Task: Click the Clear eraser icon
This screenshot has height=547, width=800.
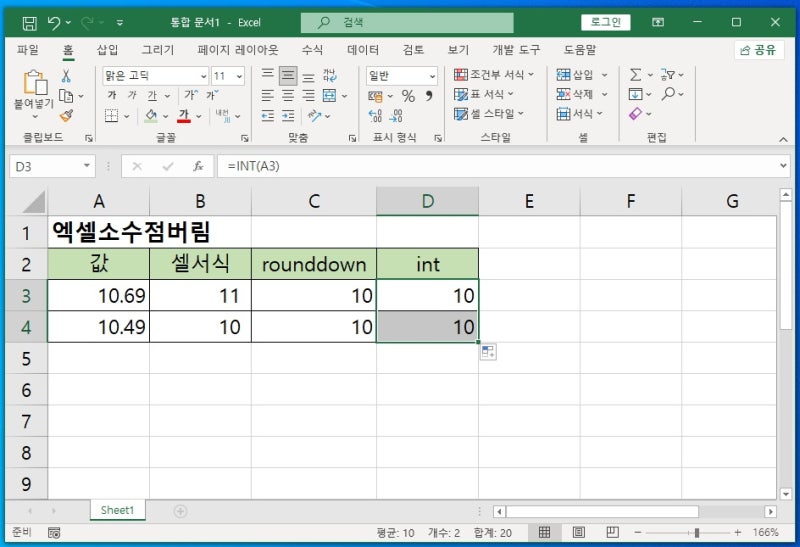Action: coord(636,113)
